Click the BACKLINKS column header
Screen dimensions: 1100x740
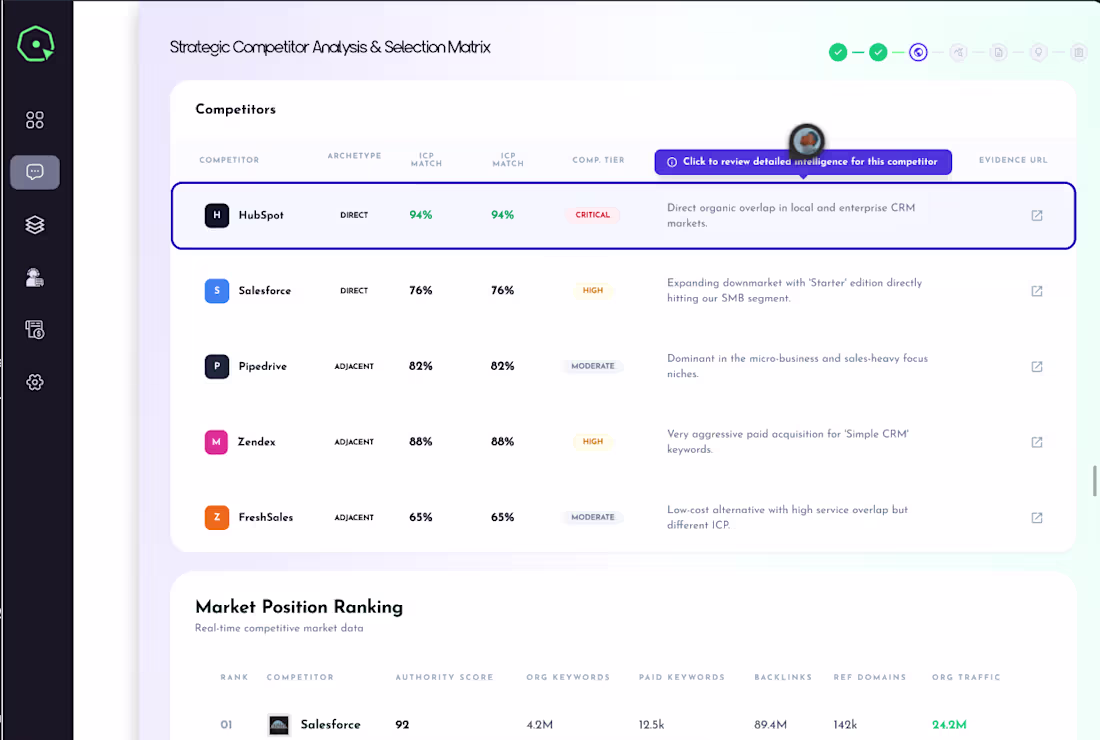[x=783, y=677]
